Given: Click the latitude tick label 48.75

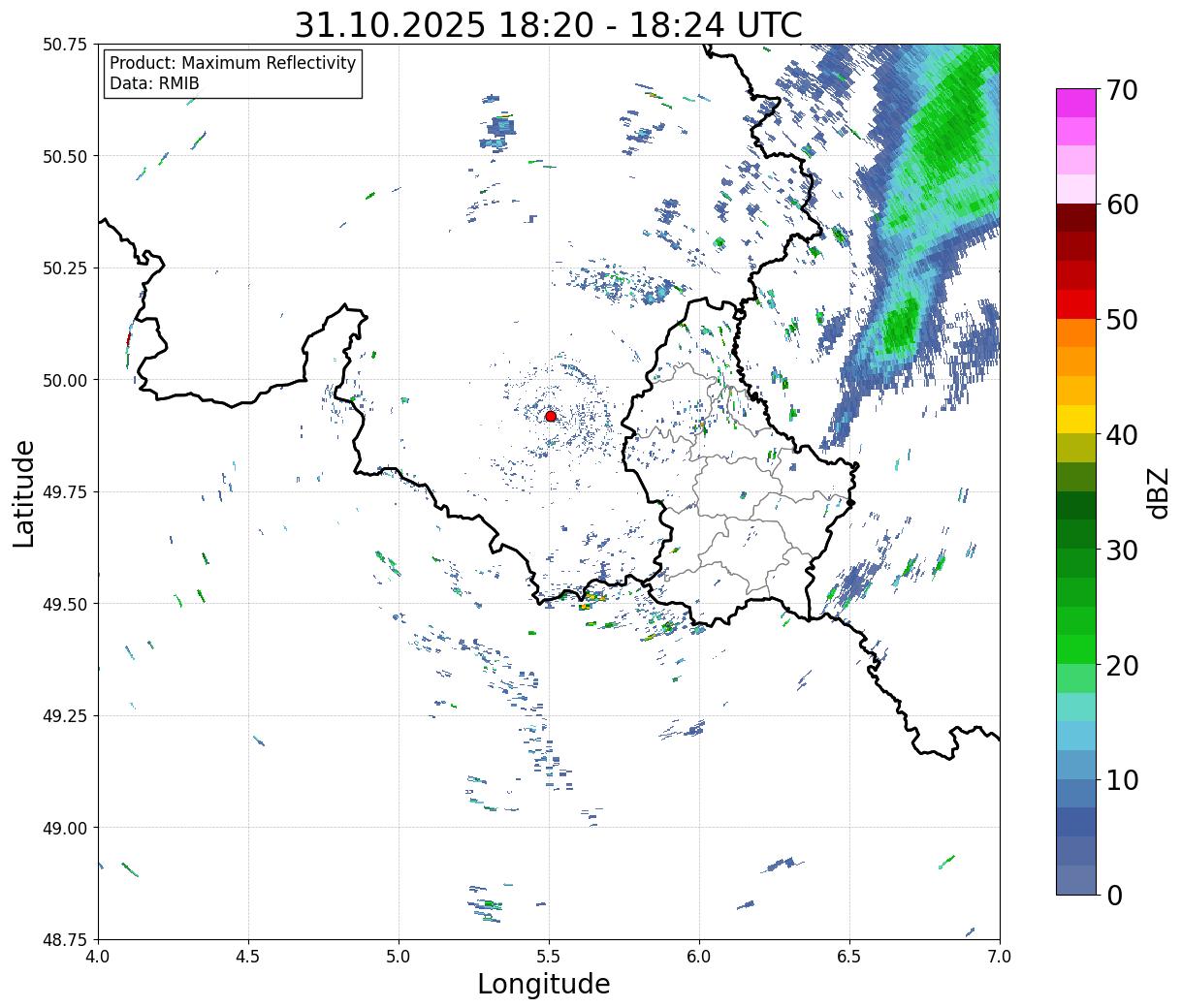Looking at the screenshot, I should pos(64,940).
